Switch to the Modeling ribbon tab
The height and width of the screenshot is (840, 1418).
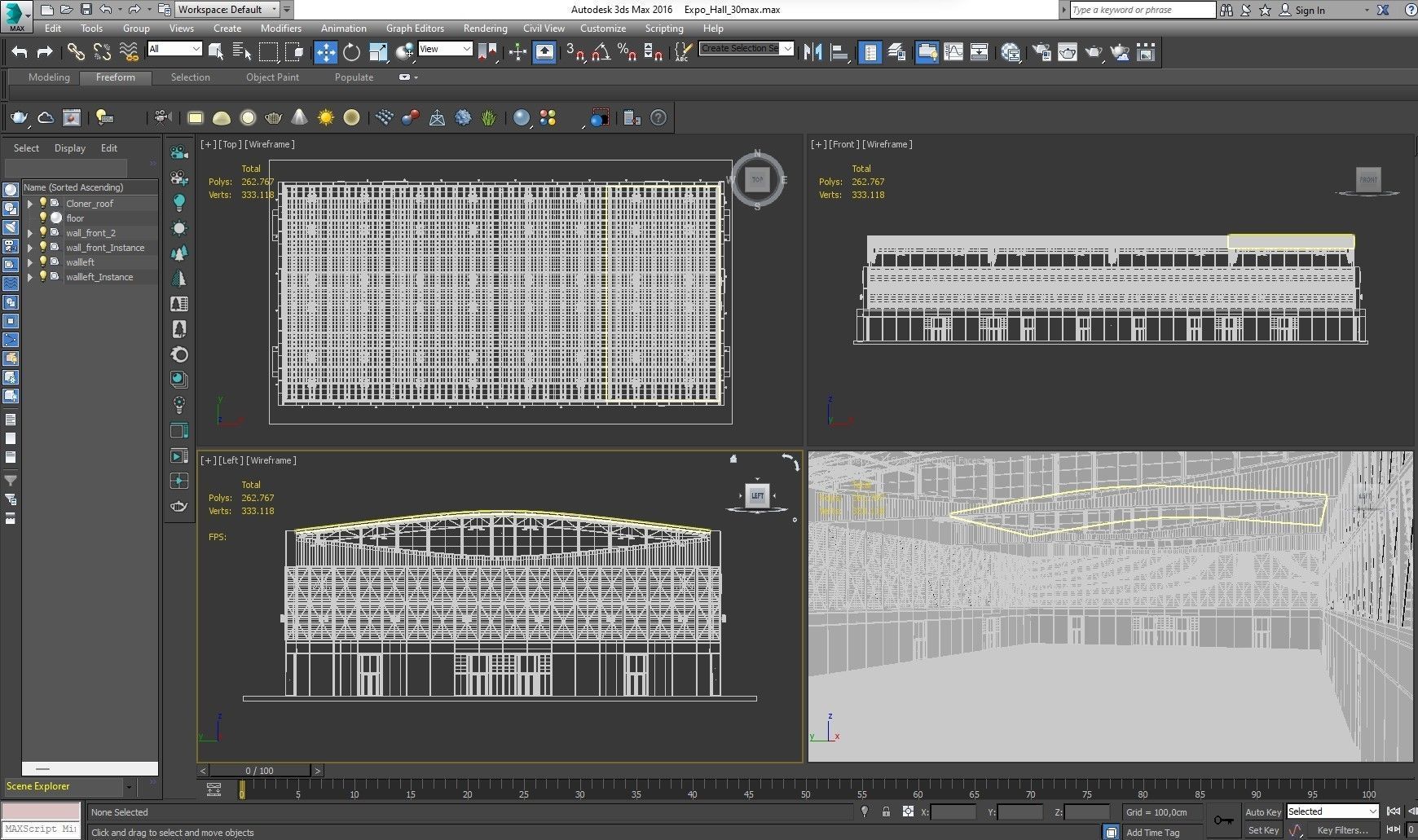point(49,77)
